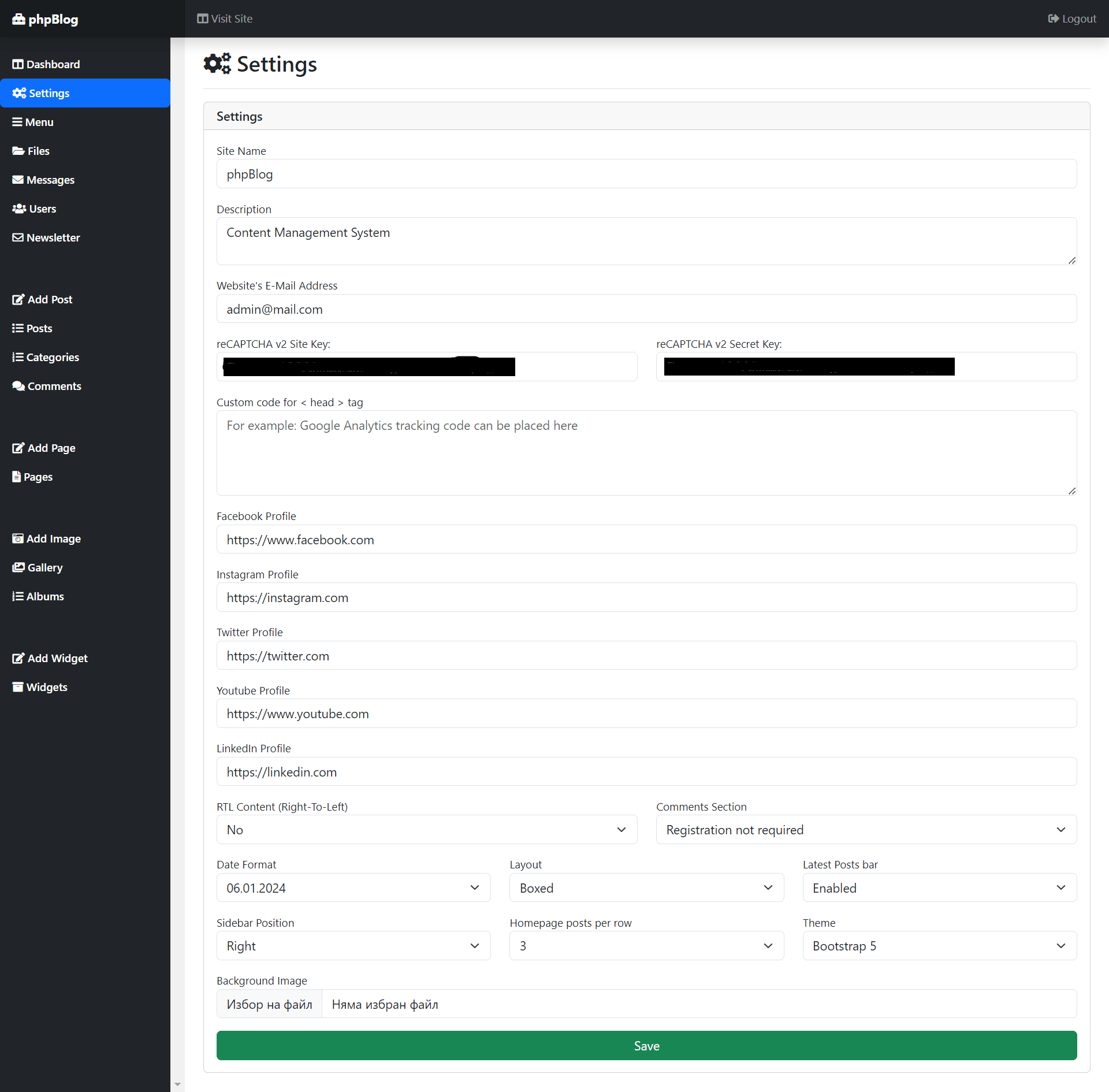Click the Dashboard icon in sidebar
This screenshot has width=1109, height=1092.
pyautogui.click(x=18, y=64)
